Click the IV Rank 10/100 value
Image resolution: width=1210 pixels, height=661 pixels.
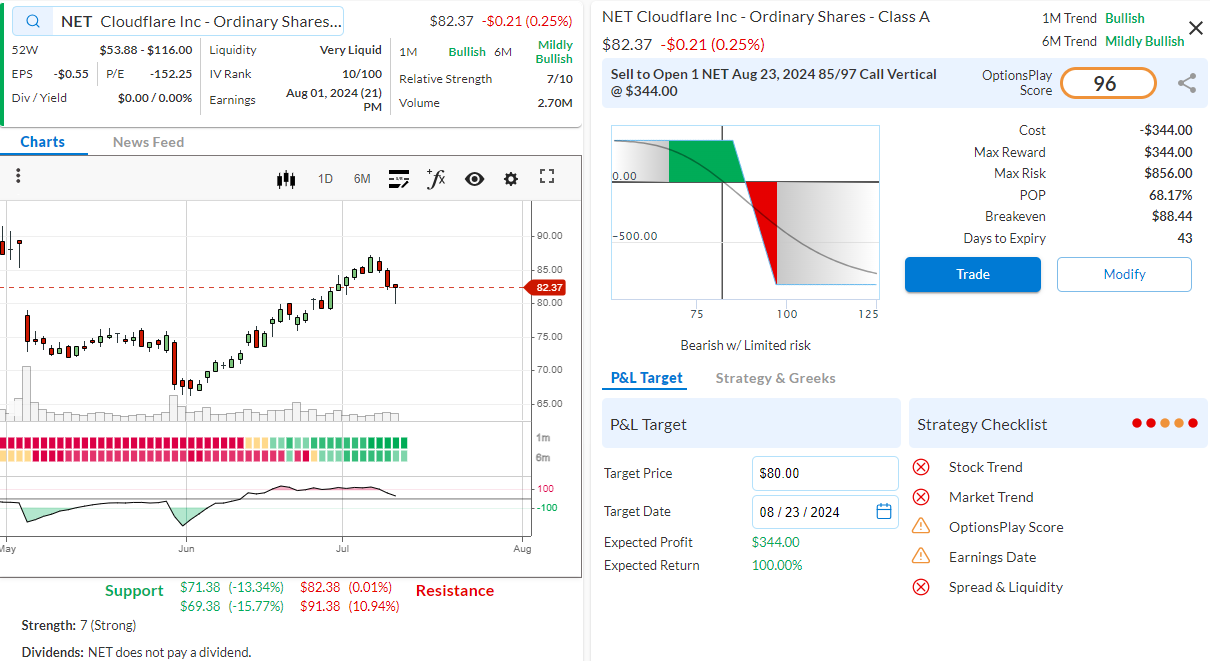point(362,74)
